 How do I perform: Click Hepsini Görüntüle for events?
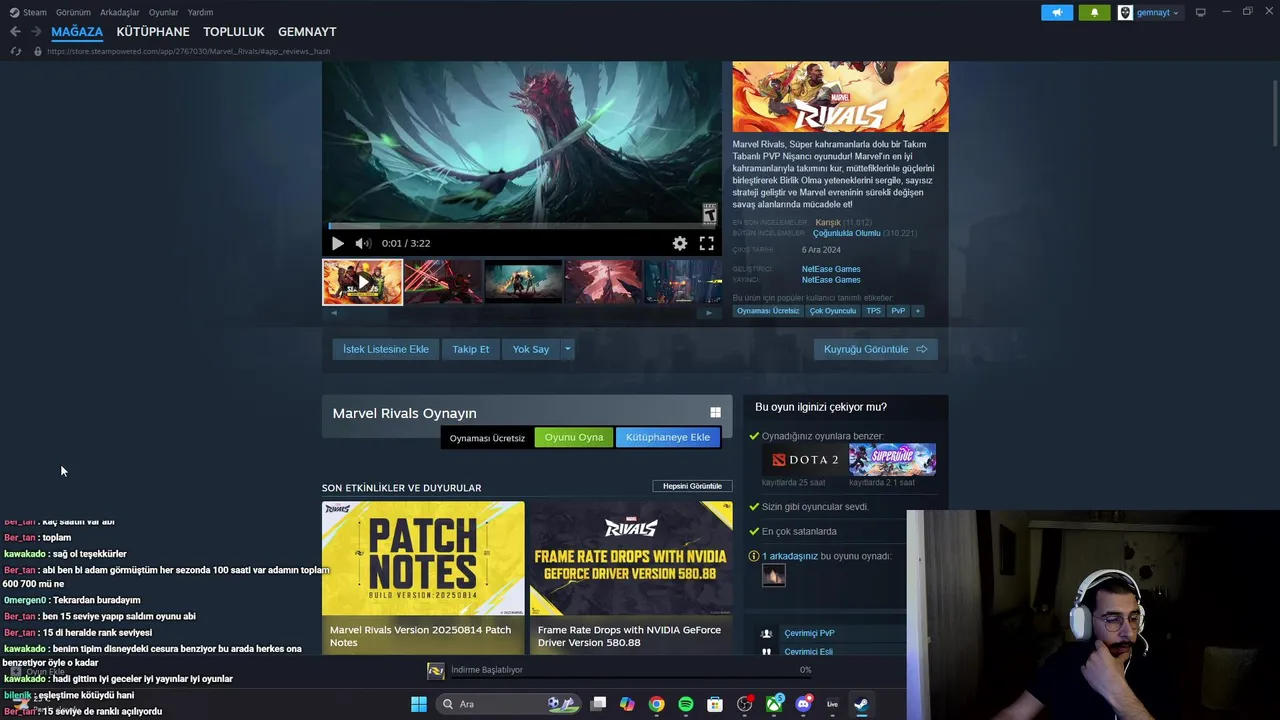tap(692, 486)
